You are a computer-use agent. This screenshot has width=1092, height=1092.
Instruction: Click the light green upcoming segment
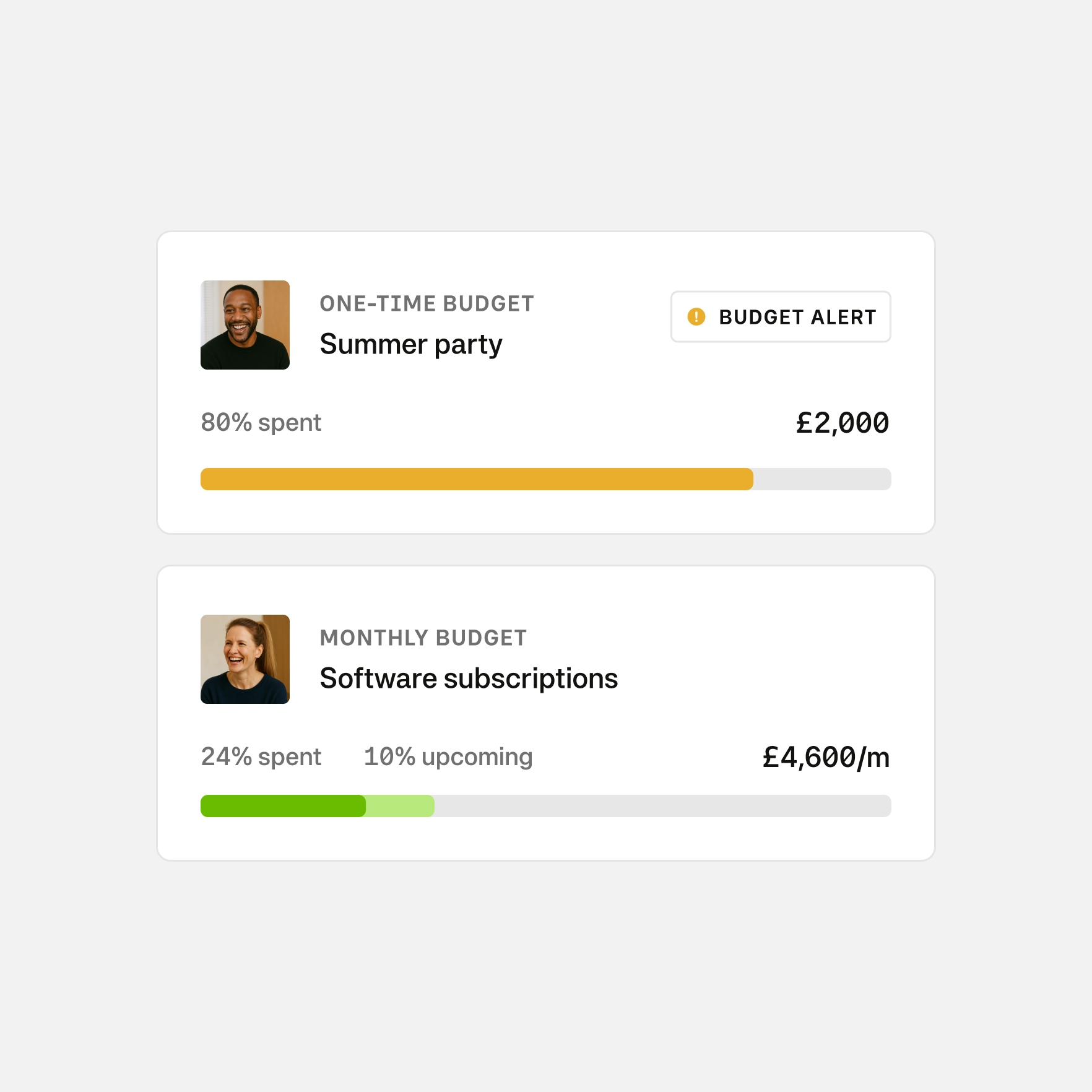[x=400, y=806]
